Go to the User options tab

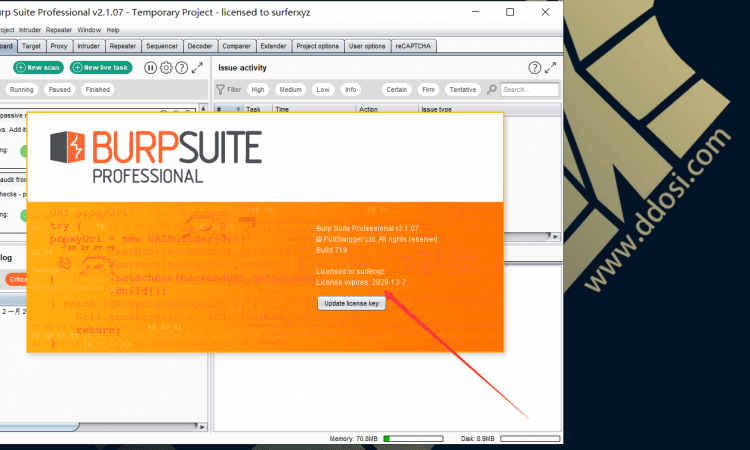[367, 46]
